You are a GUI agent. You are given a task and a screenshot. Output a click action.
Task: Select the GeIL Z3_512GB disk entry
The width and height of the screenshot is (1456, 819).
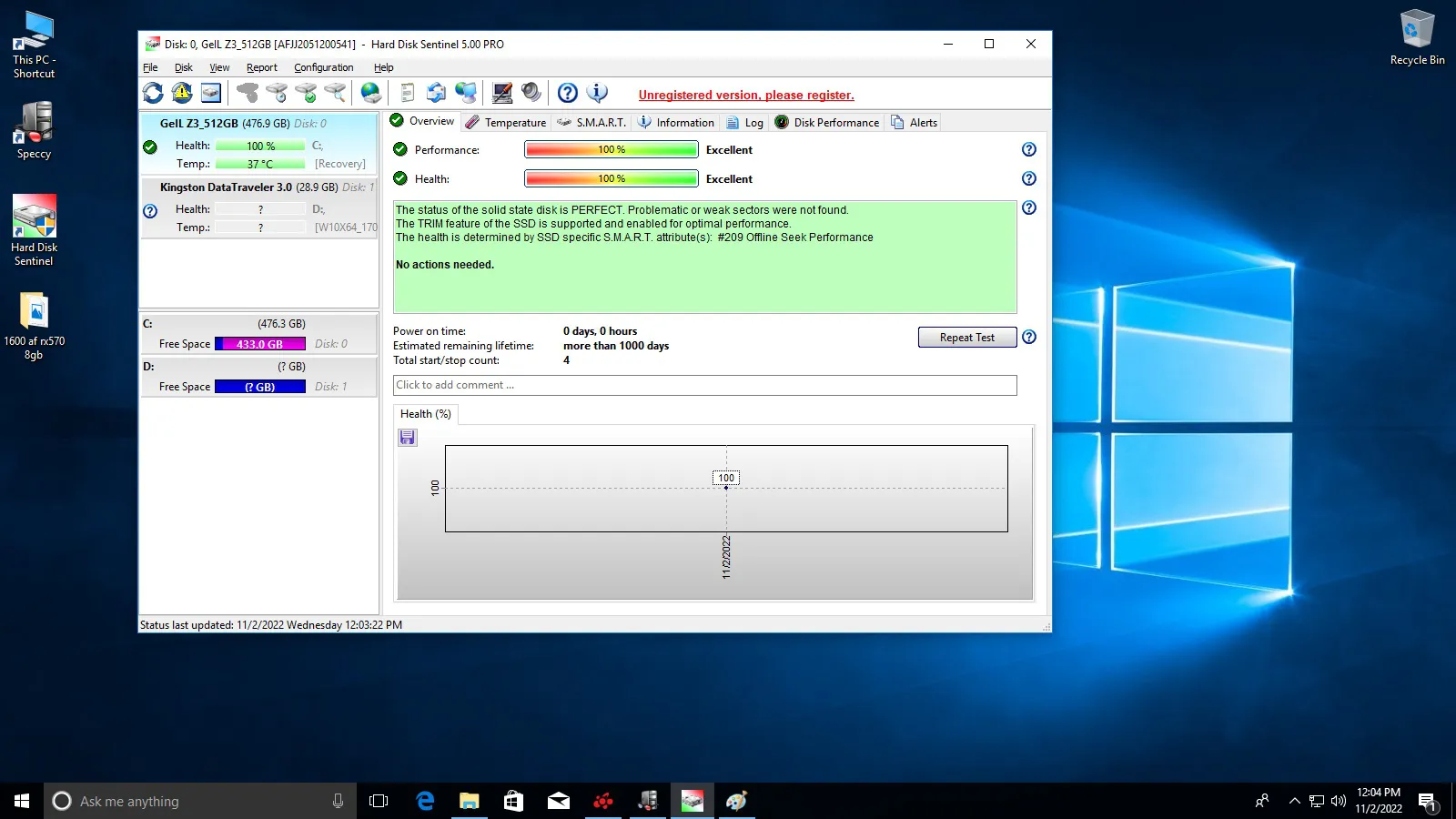tap(258, 143)
